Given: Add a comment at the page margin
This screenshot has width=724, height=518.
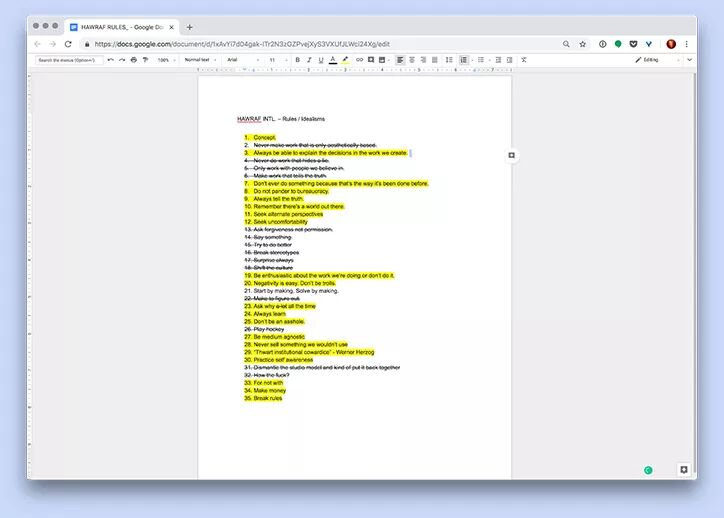Looking at the screenshot, I should [512, 156].
